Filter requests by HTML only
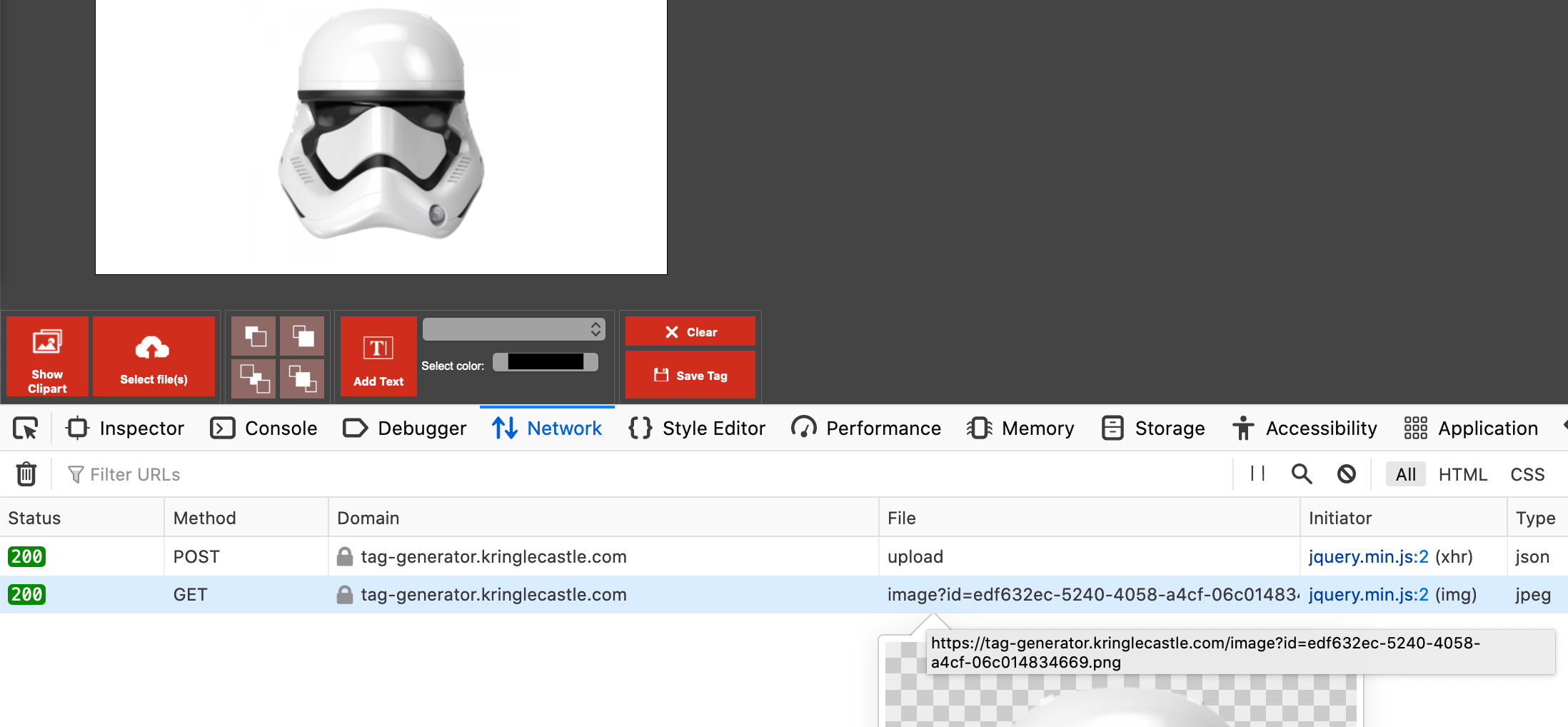1568x727 pixels. click(x=1462, y=473)
